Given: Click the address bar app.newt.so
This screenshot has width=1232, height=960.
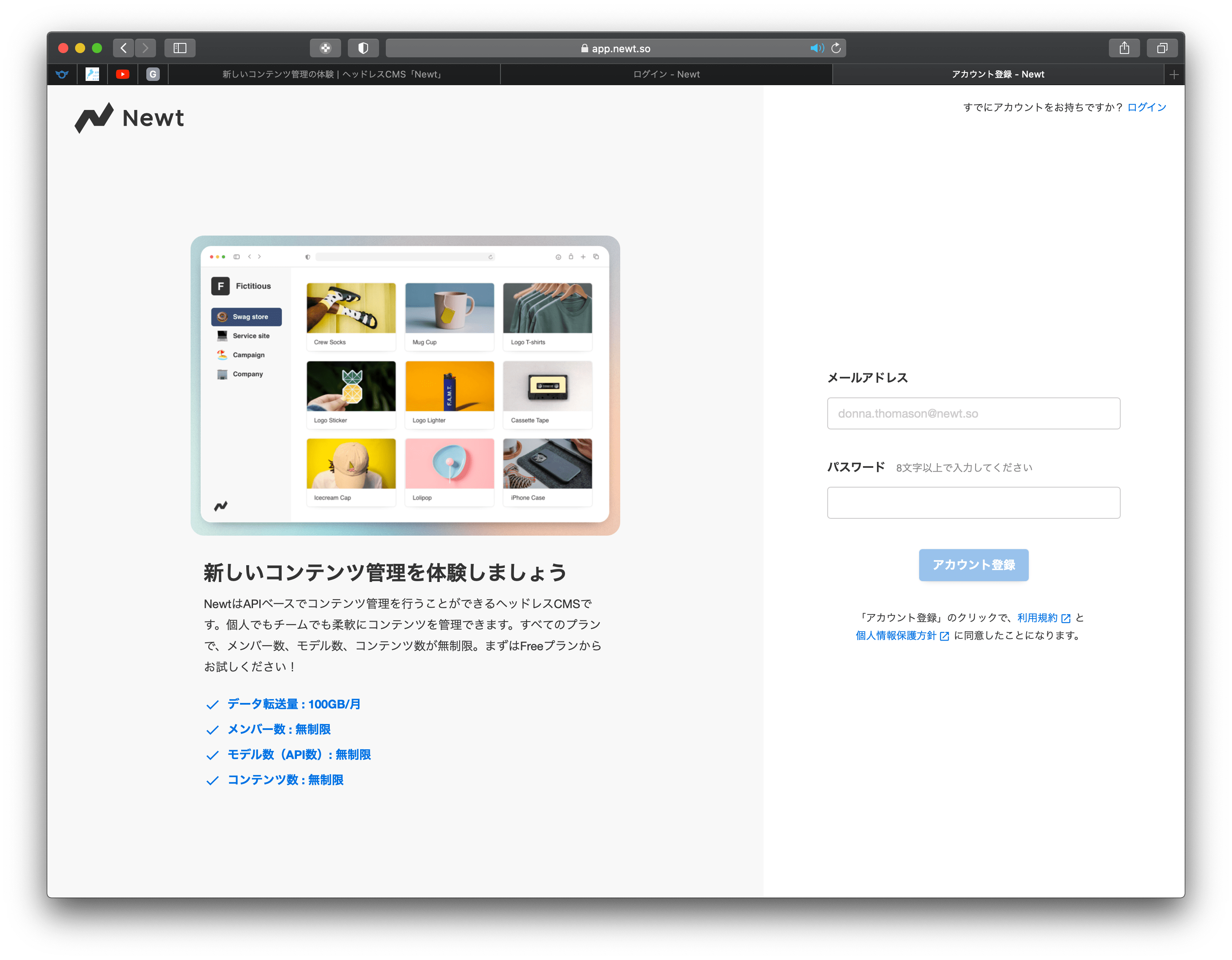Looking at the screenshot, I should pos(616,48).
